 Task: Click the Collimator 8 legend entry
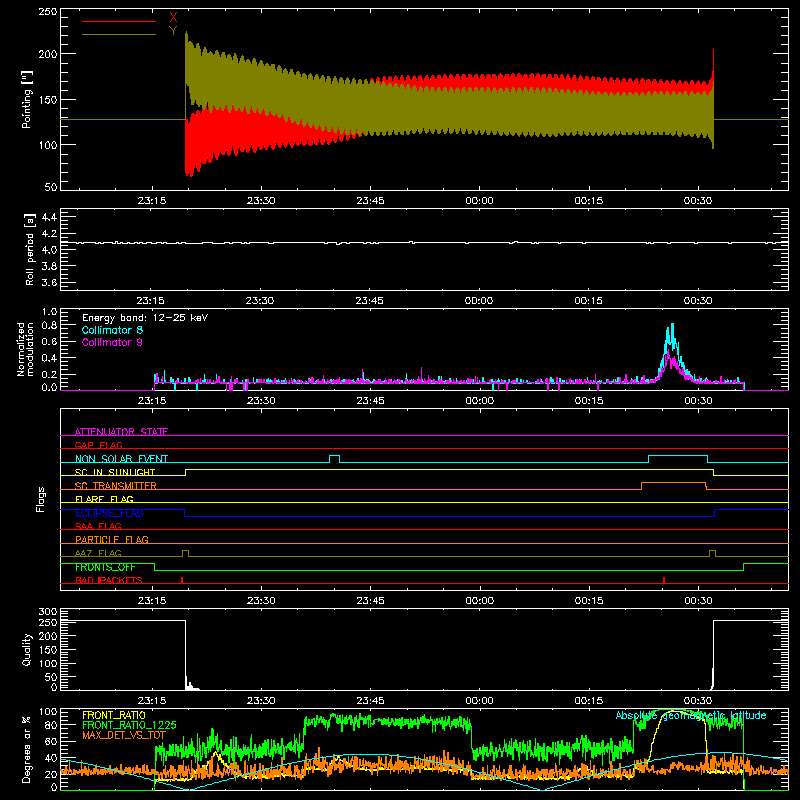coord(112,330)
